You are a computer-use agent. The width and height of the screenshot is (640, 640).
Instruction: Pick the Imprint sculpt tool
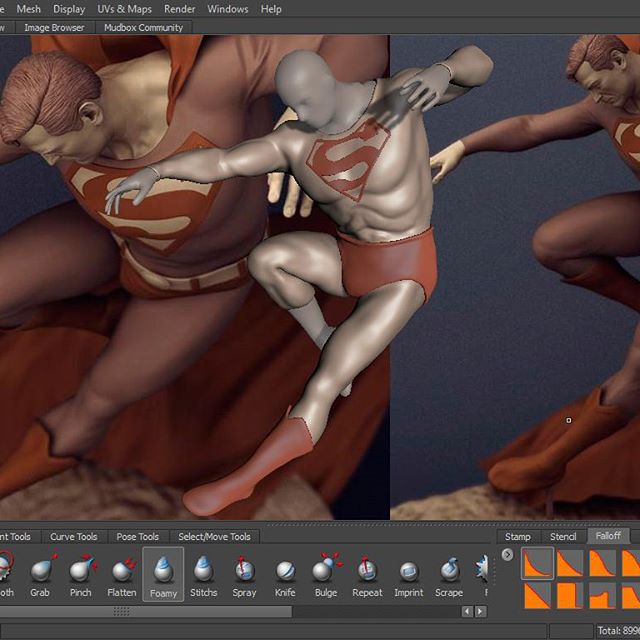pos(408,572)
